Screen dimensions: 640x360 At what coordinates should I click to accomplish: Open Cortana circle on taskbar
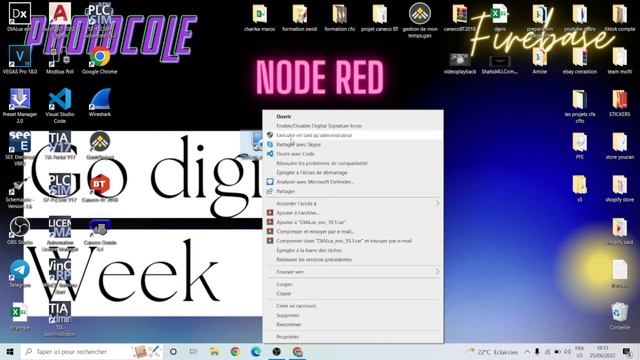point(173,351)
